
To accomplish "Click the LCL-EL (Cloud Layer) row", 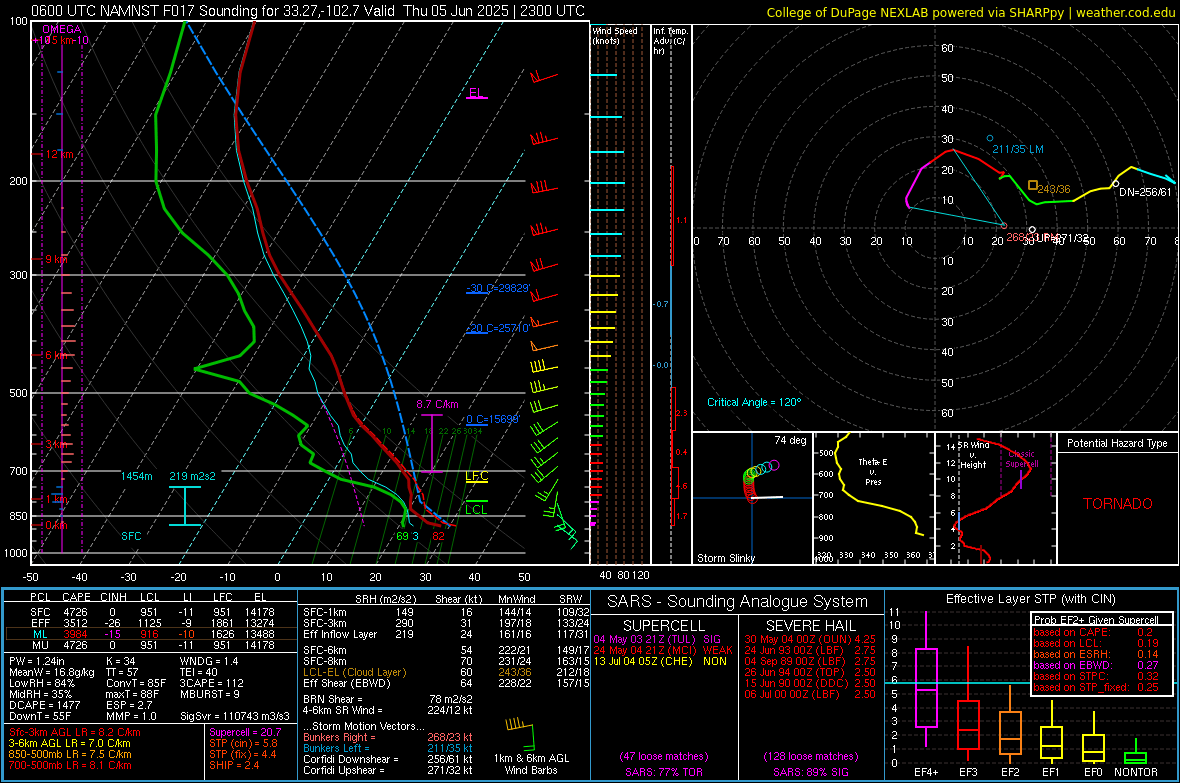I will pyautogui.click(x=446, y=672).
